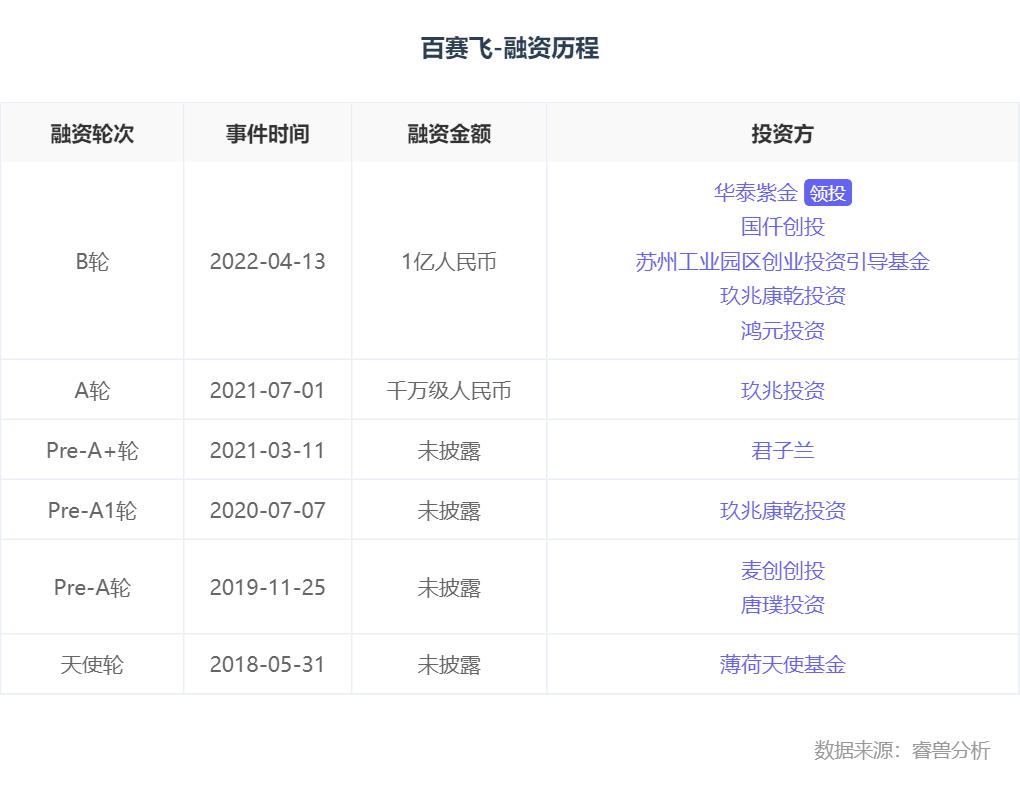Open 苏州工业园区创业投资引导基金 link

783,261
